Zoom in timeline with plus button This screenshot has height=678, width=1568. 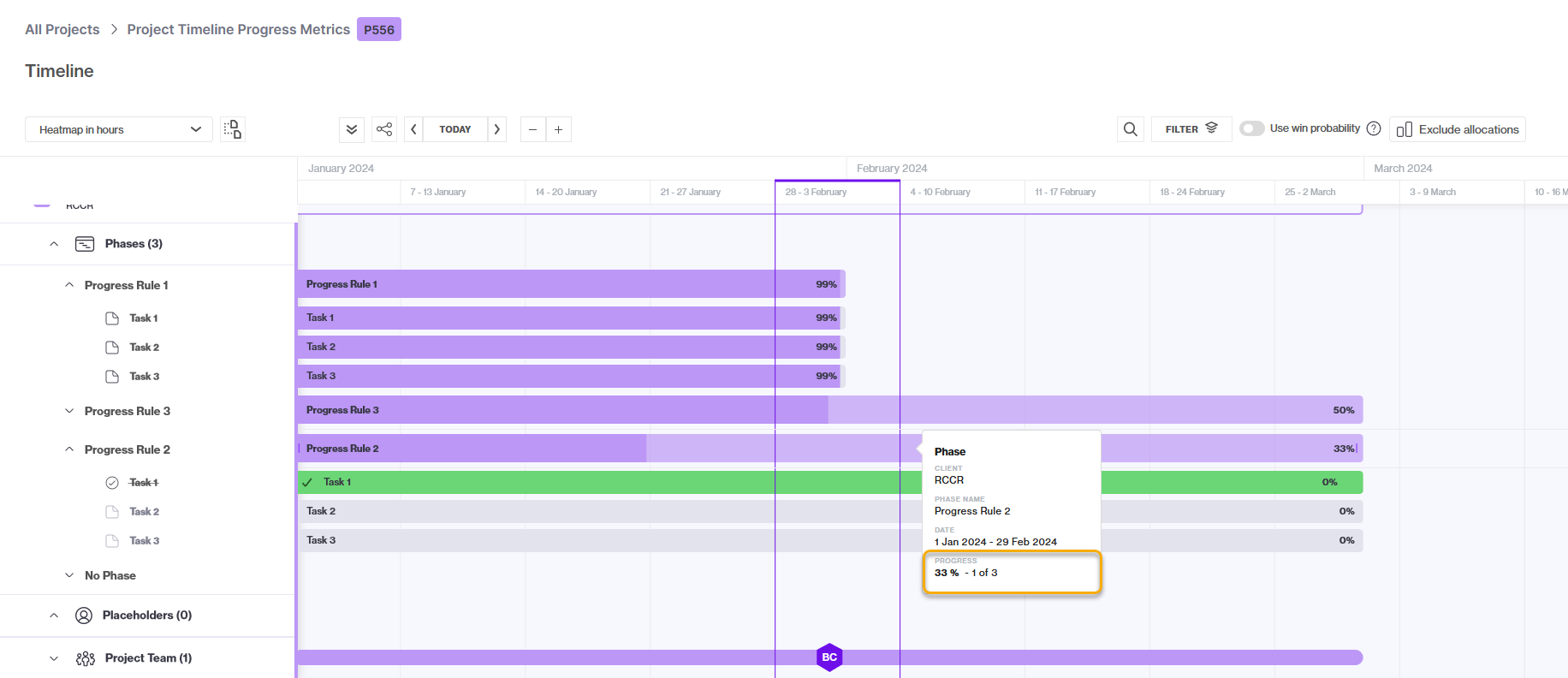[x=558, y=129]
